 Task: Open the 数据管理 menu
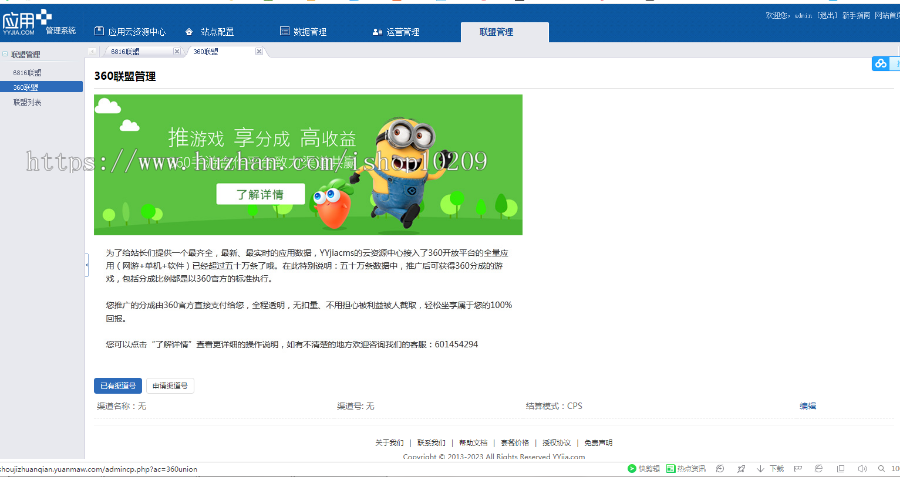(x=303, y=32)
